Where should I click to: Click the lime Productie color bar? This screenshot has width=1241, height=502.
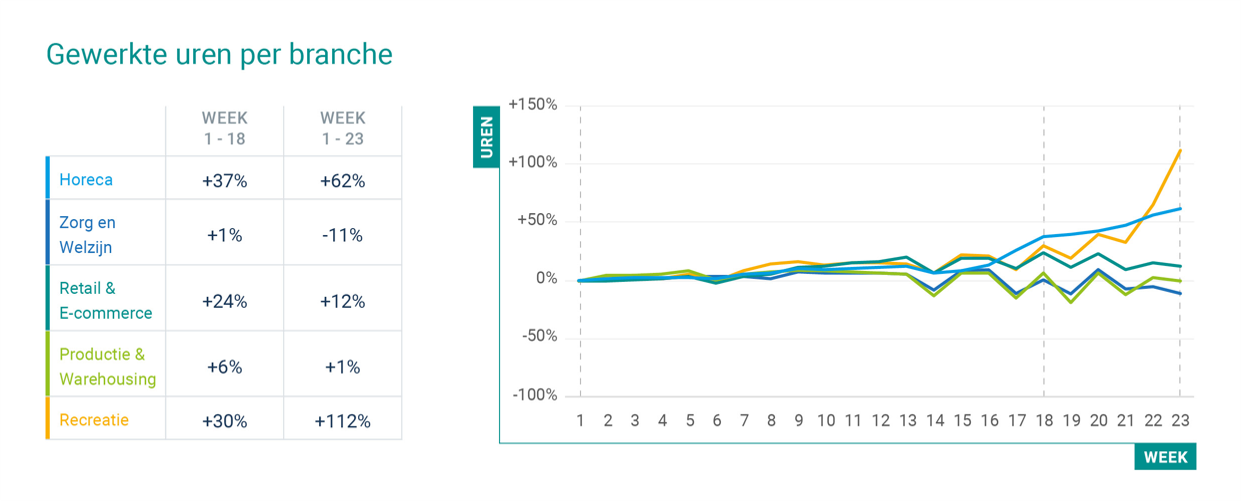(48, 364)
